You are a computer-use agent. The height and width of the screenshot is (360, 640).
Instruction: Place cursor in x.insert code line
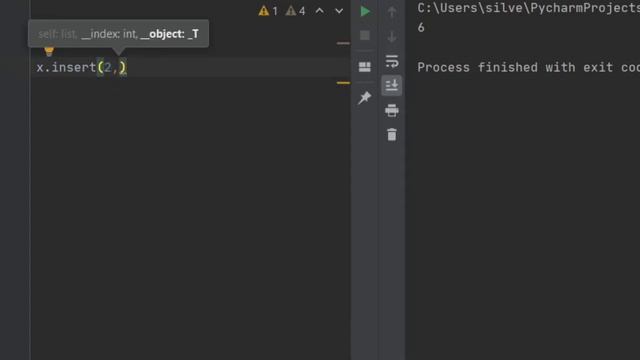[82, 67]
